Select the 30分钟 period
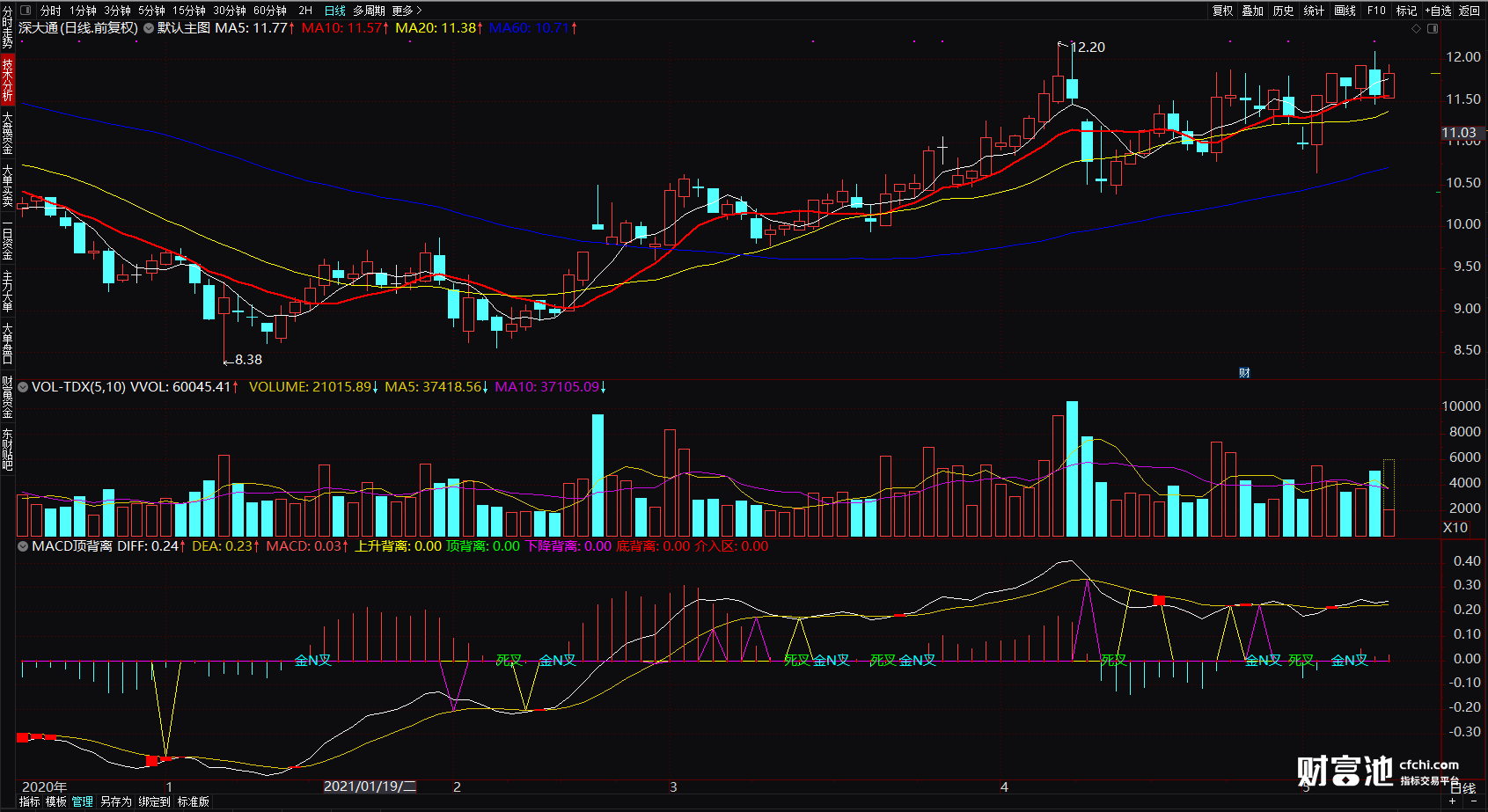The width and height of the screenshot is (1488, 812). [230, 11]
